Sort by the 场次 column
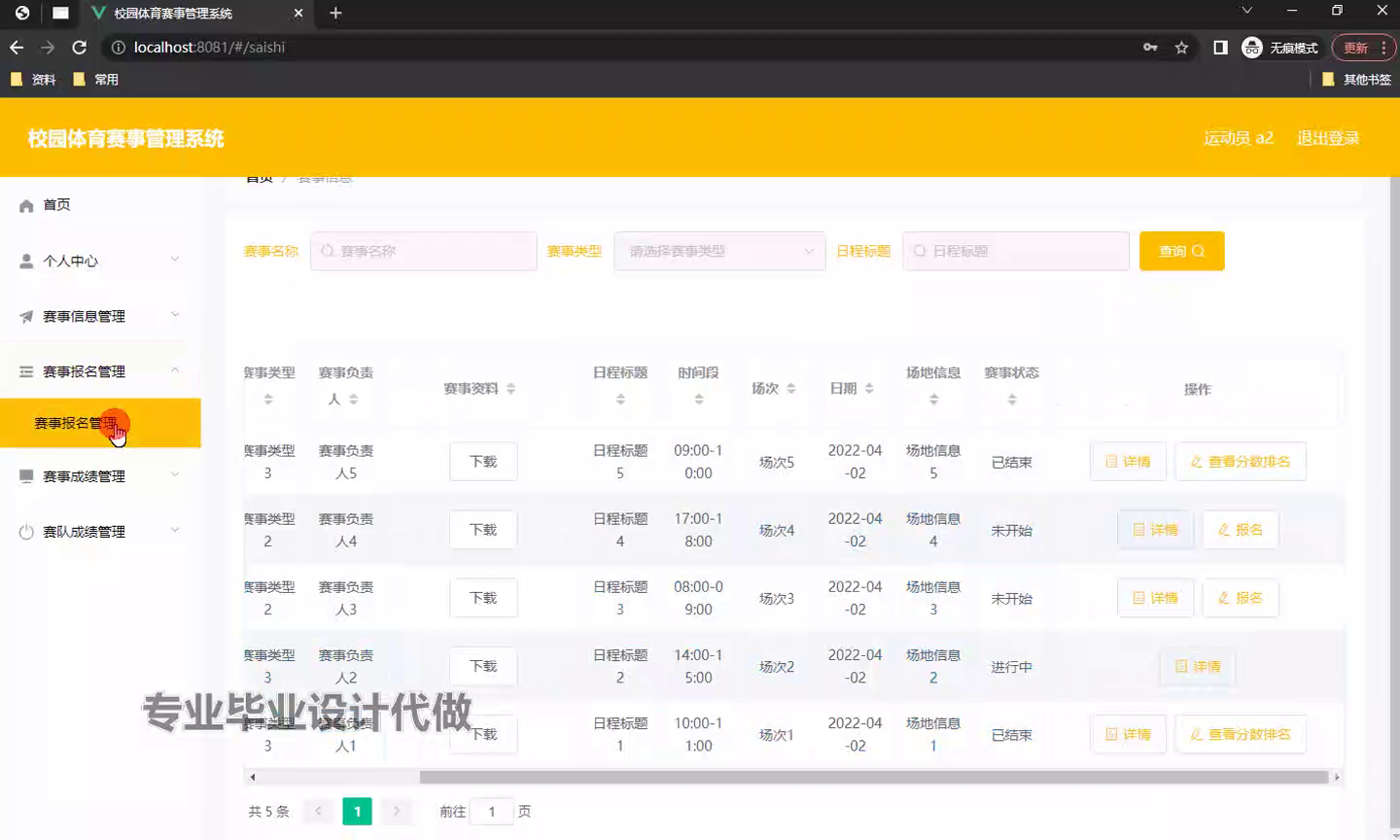The image size is (1400, 840). 790,389
